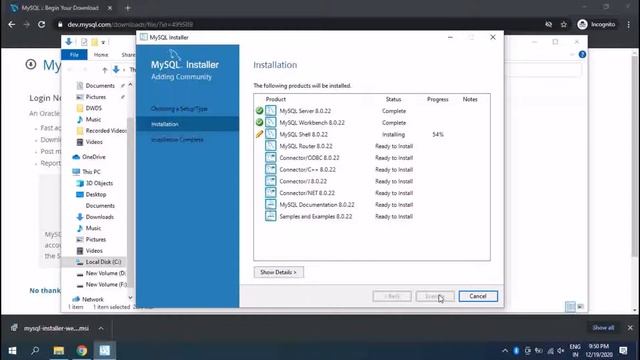Click ENG language indicator in taskbar
Screen dimensions: 640x360
pyautogui.click(x=575, y=350)
